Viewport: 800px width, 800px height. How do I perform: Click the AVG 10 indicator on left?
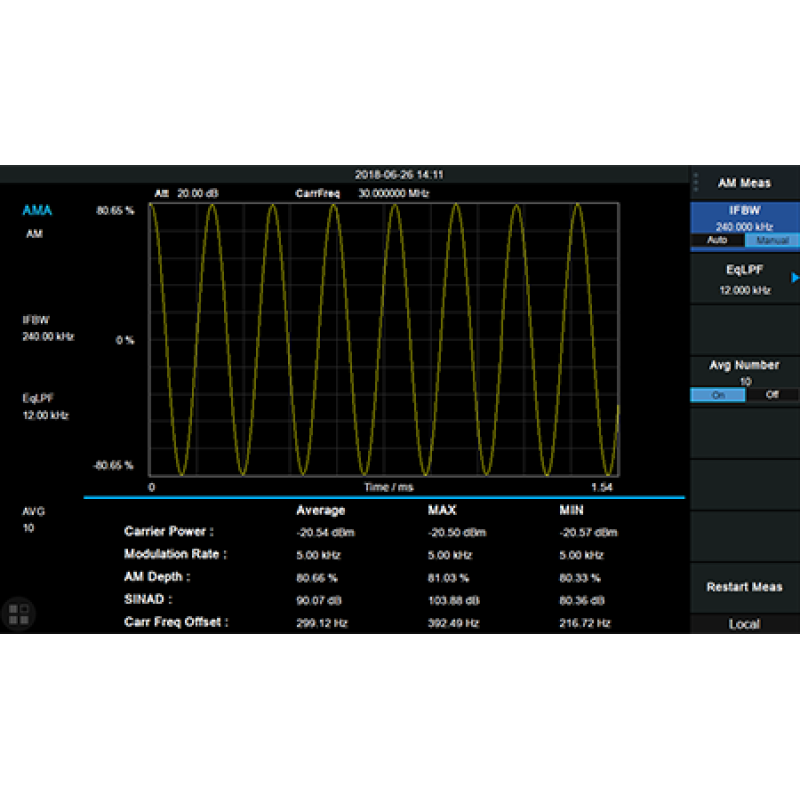tap(34, 519)
